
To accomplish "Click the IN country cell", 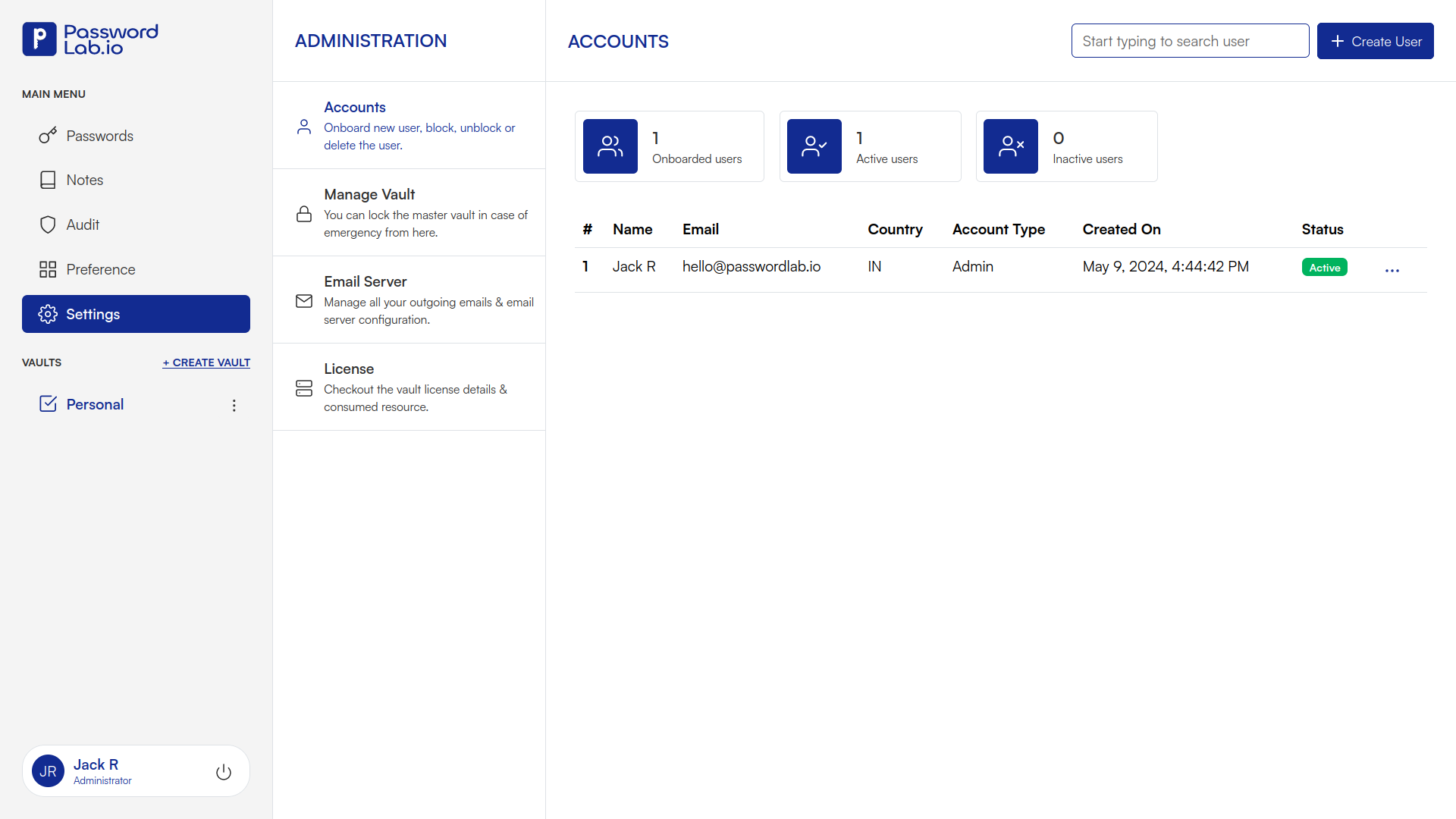I will (874, 266).
